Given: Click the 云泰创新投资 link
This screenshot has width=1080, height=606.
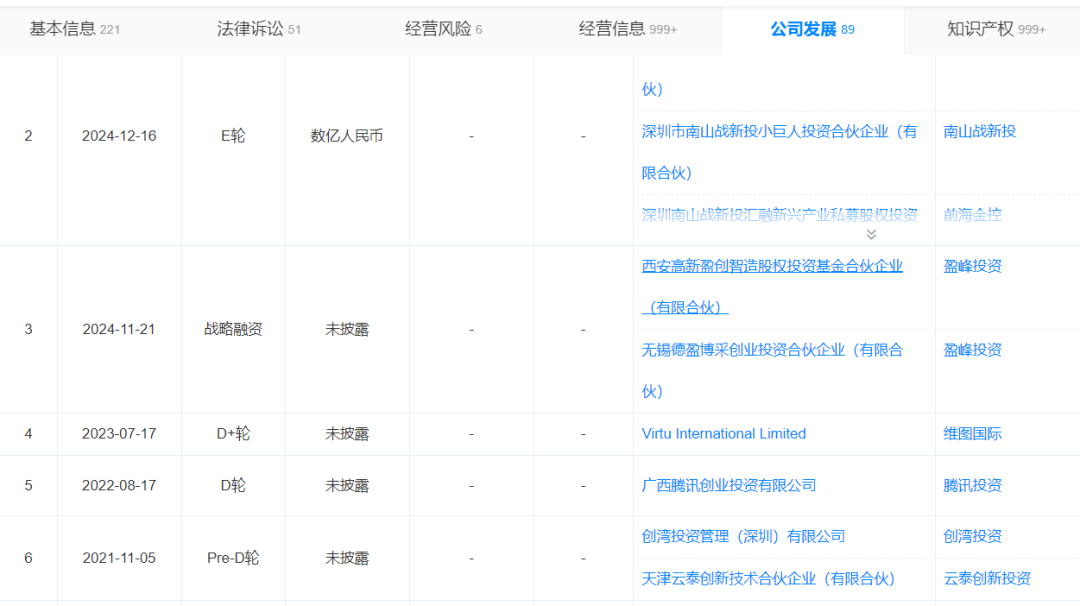Looking at the screenshot, I should tap(986, 578).
